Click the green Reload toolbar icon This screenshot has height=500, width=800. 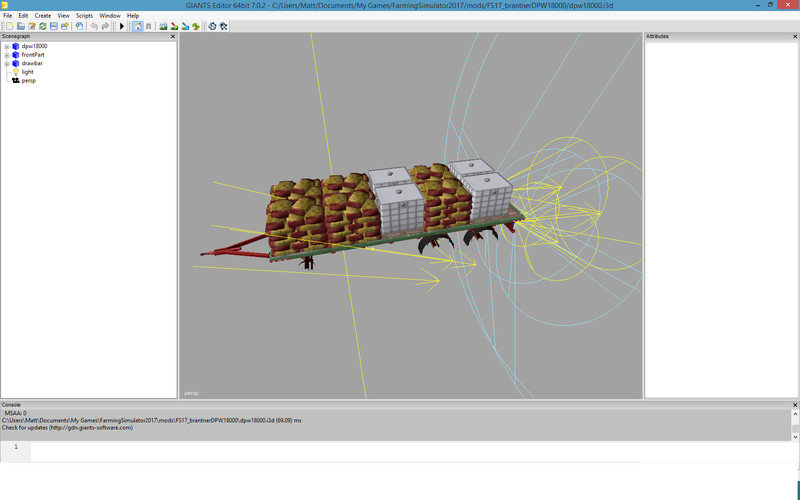point(42,26)
